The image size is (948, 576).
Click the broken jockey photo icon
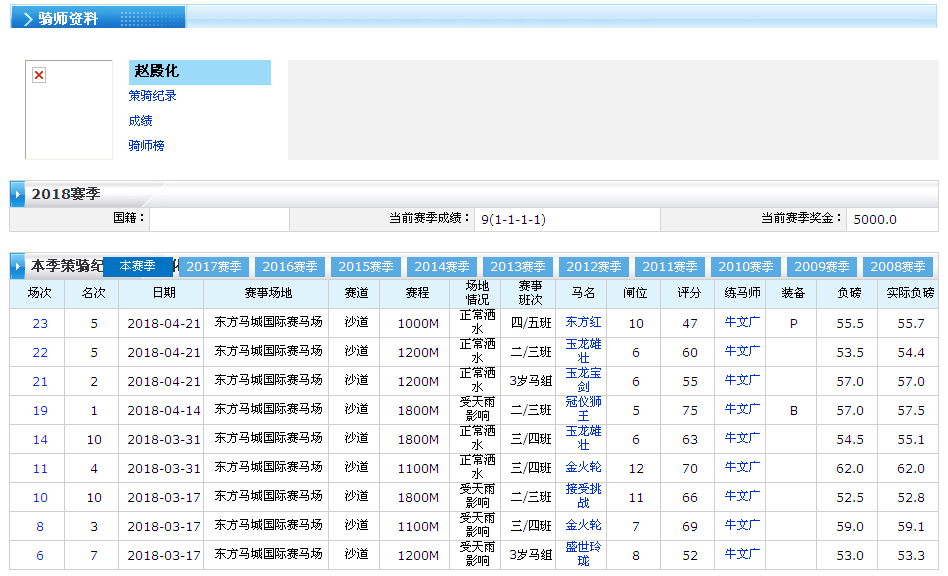tap(39, 75)
